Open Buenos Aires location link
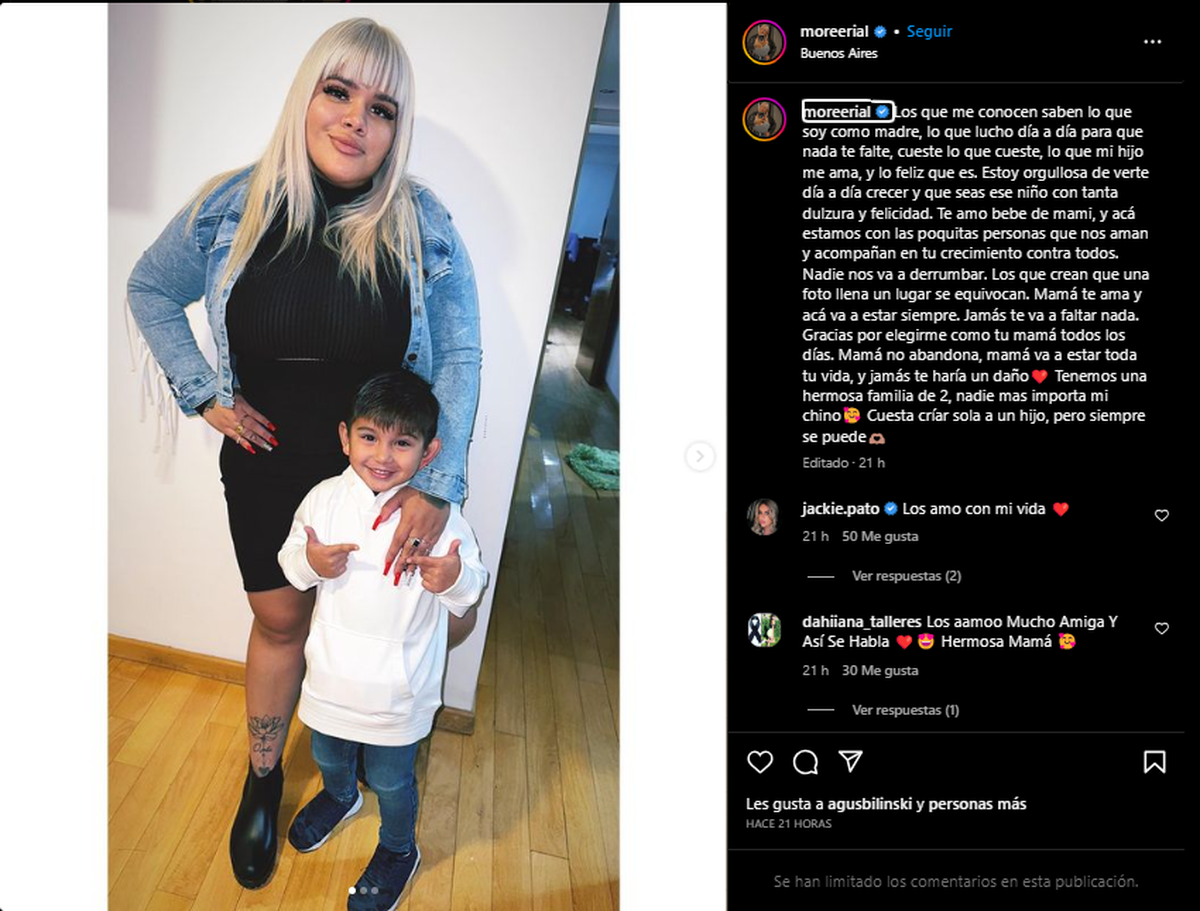This screenshot has width=1200, height=911. 839,54
